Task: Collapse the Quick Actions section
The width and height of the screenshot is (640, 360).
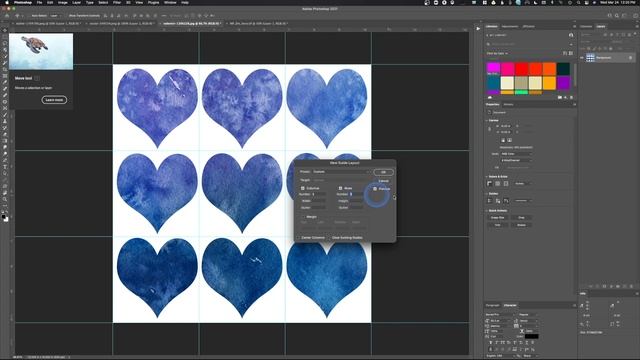Action: [x=487, y=211]
